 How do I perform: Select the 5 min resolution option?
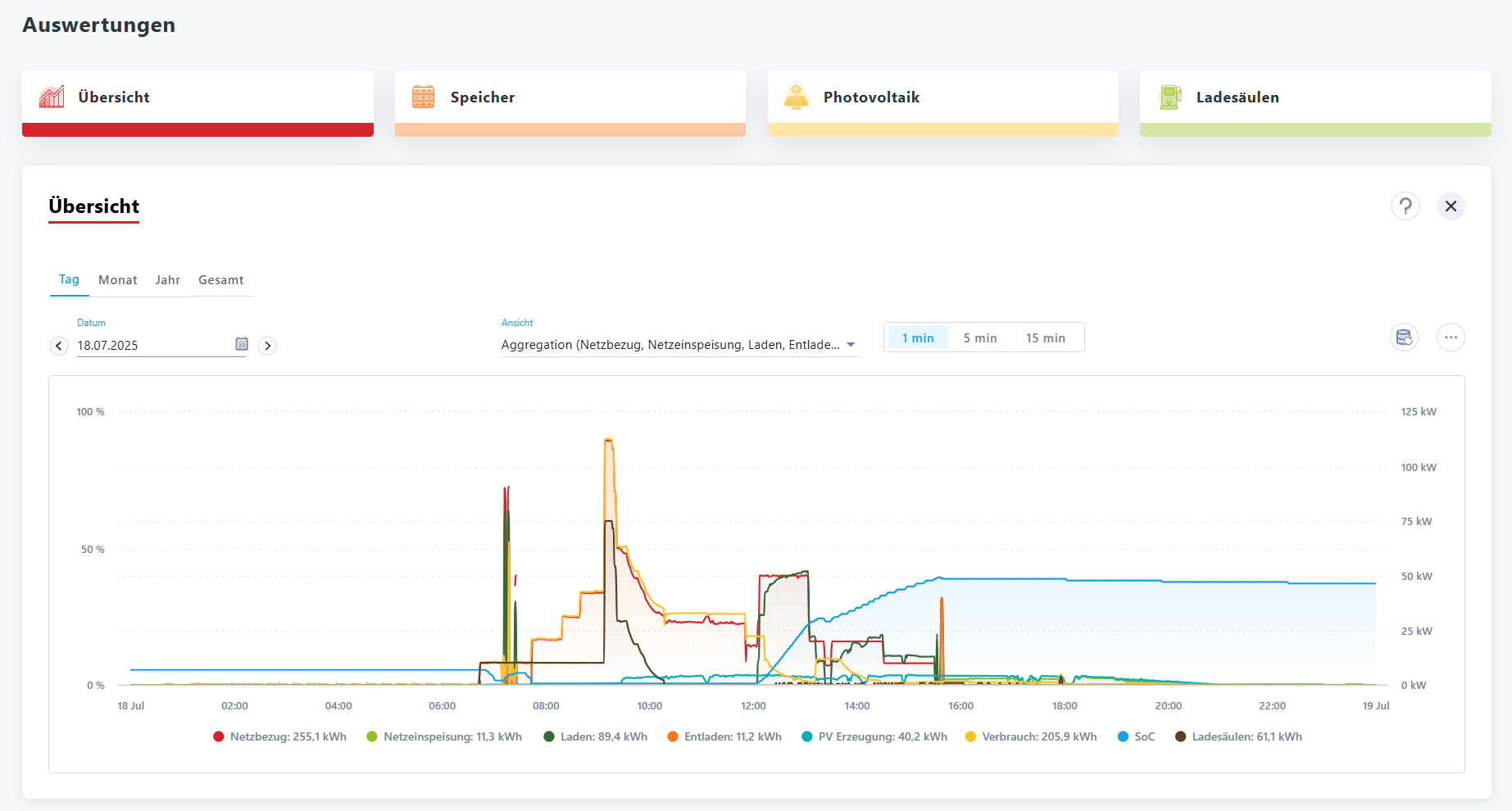[980, 338]
